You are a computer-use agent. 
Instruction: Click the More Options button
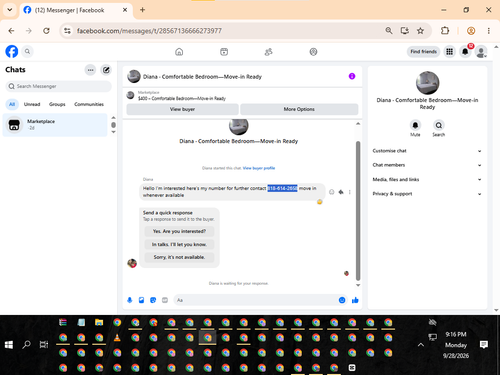(x=299, y=109)
